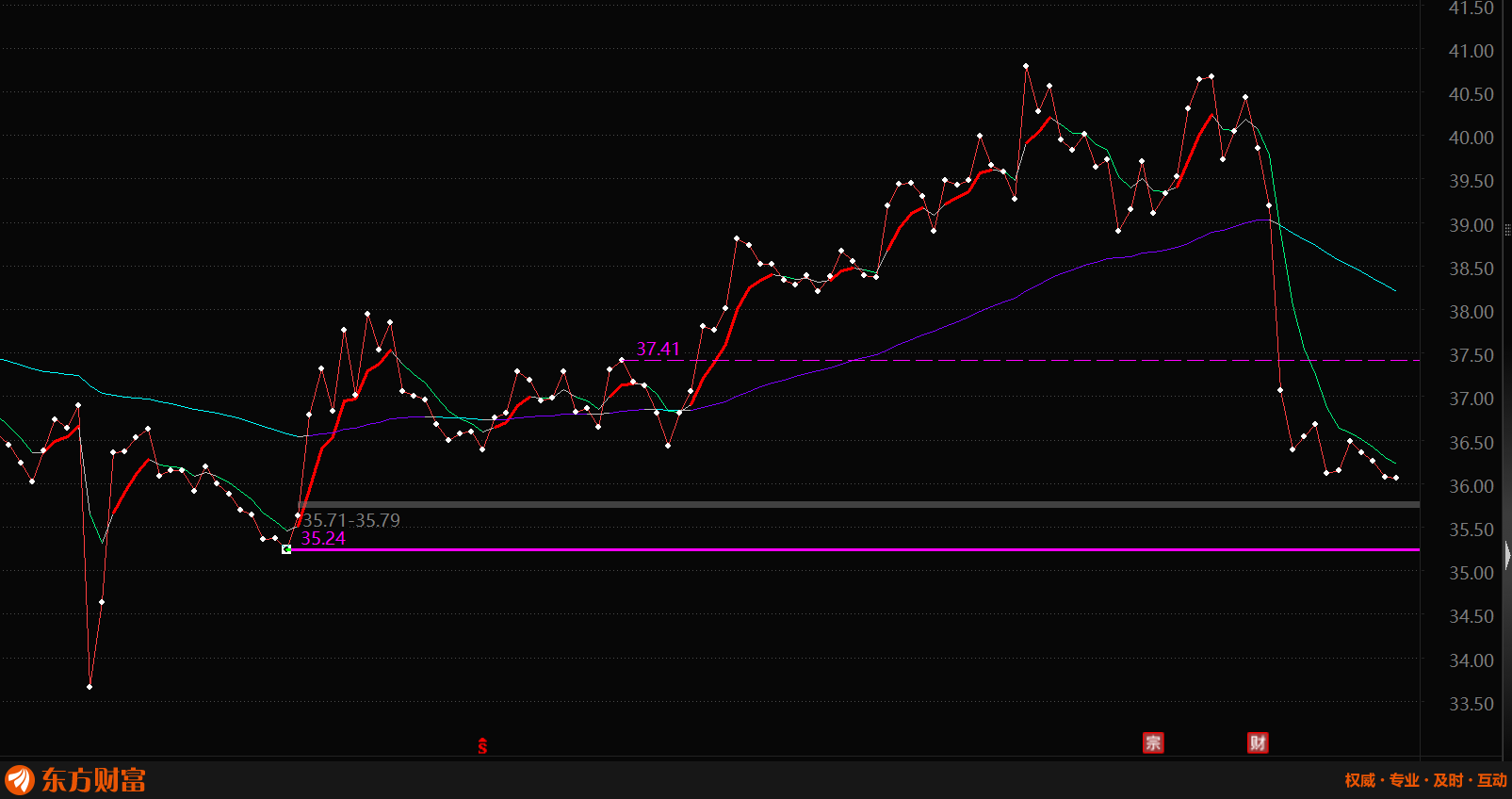Click the 38.00 price axis label
This screenshot has width=1512, height=799.
[1471, 312]
